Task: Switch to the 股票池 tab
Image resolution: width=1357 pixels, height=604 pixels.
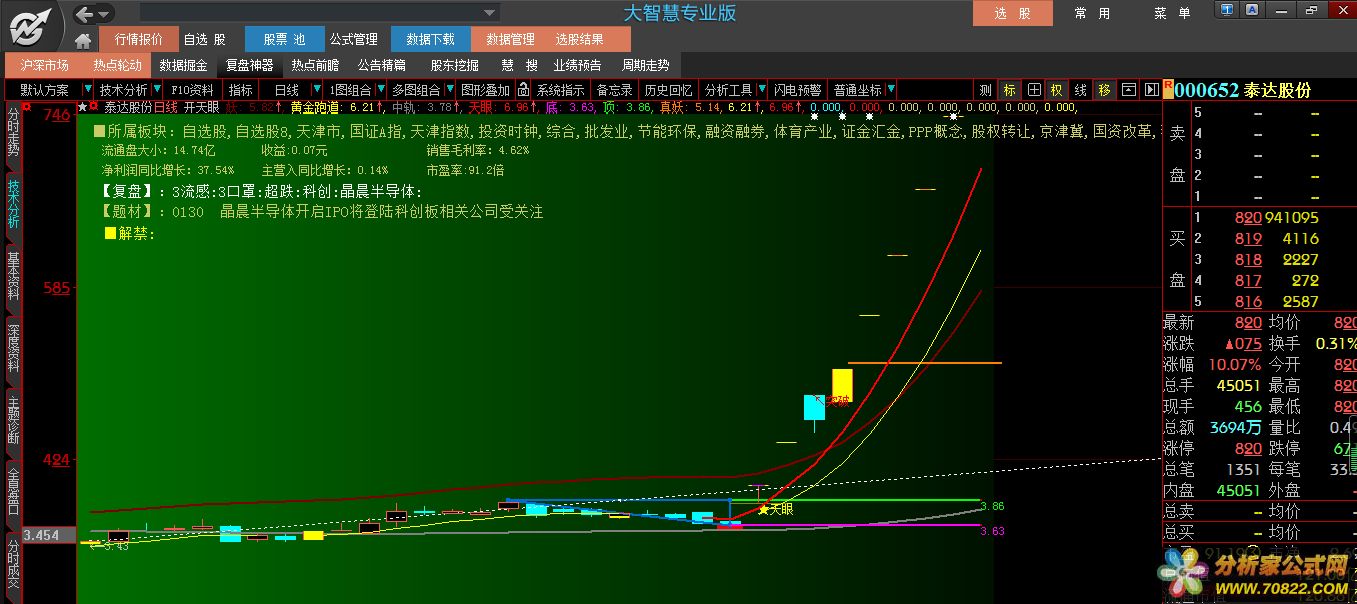Action: pyautogui.click(x=284, y=39)
